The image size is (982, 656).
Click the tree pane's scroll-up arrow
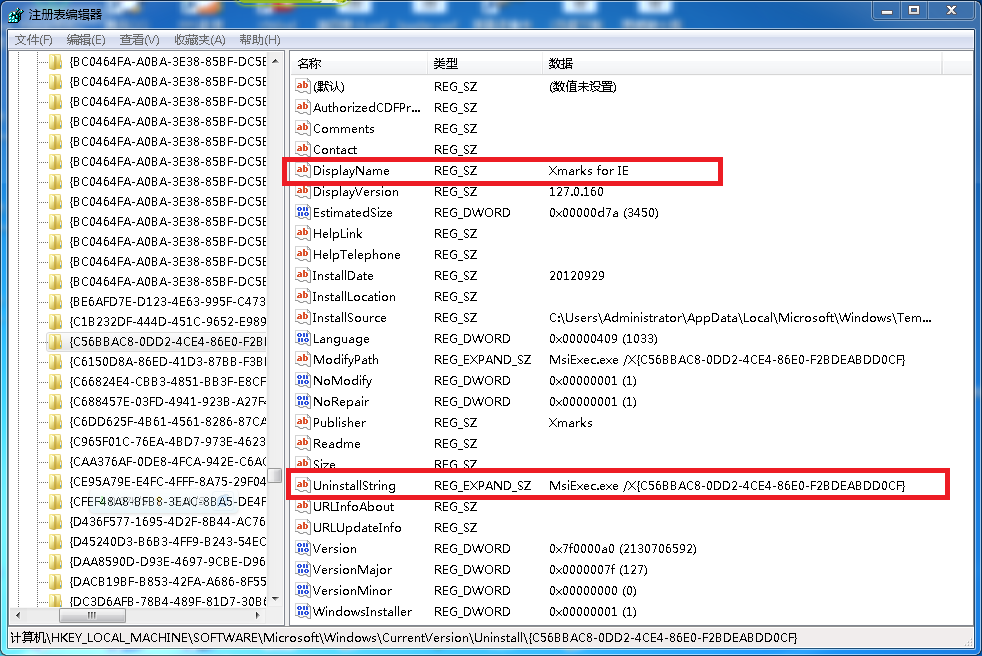(x=276, y=59)
